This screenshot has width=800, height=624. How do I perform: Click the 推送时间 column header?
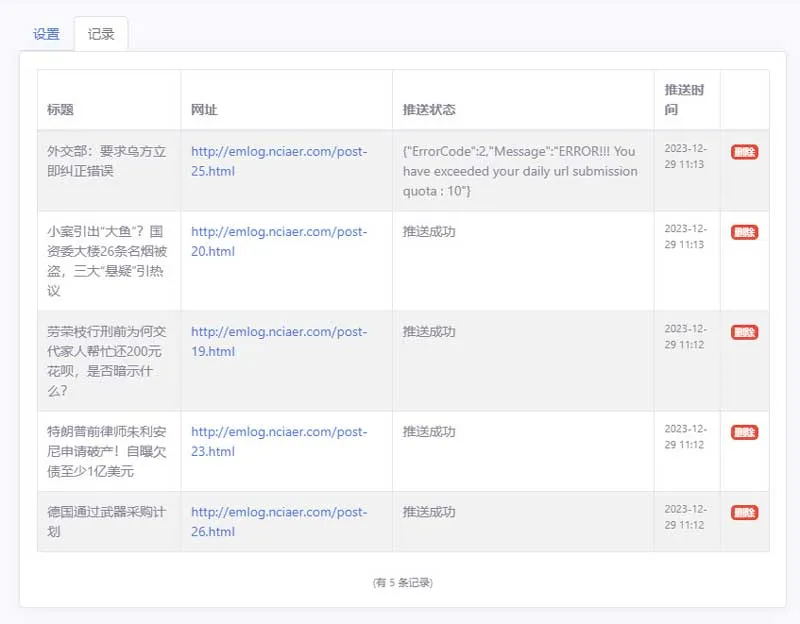[x=684, y=99]
